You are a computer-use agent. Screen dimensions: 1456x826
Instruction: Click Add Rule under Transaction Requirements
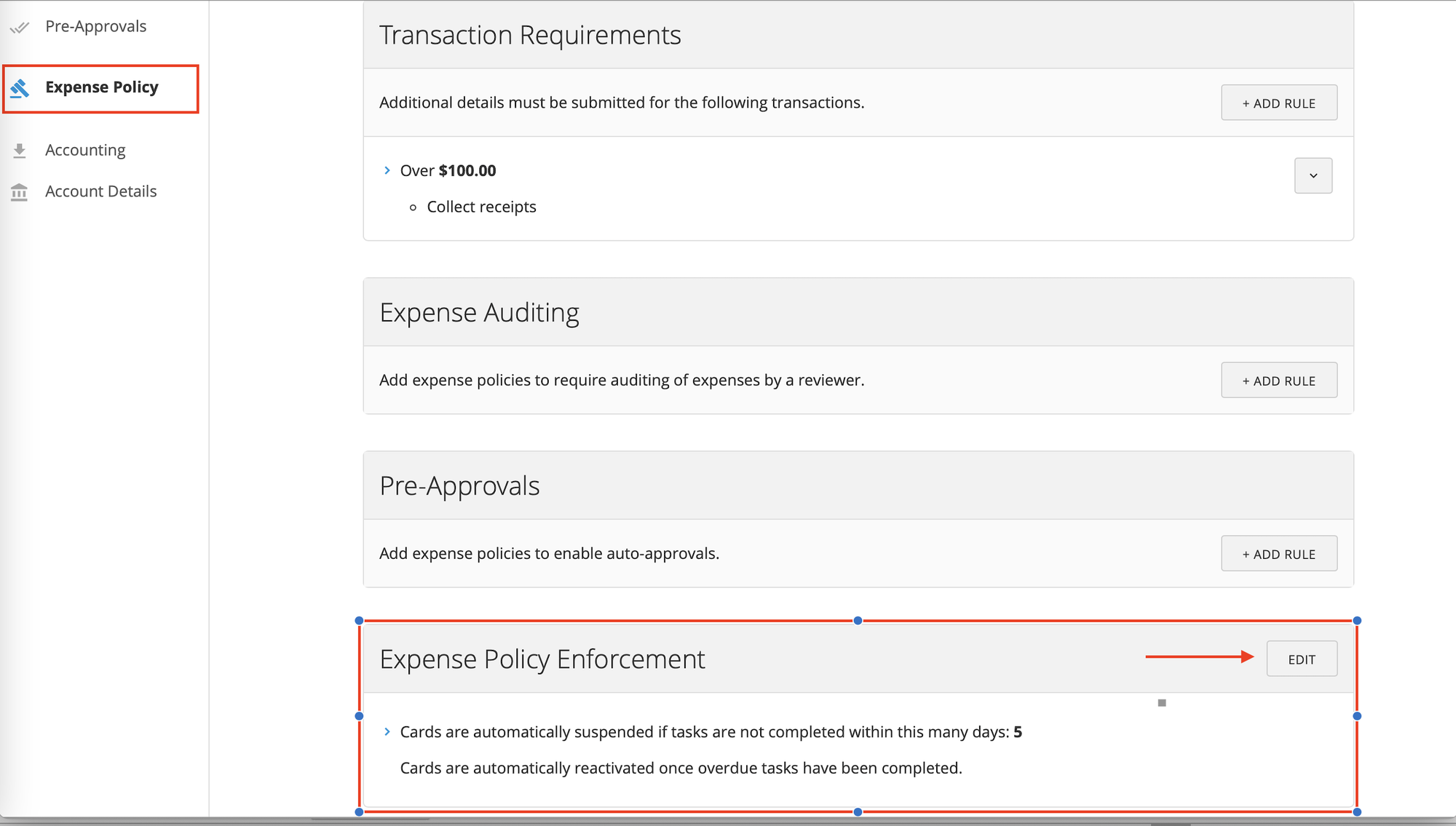point(1278,103)
